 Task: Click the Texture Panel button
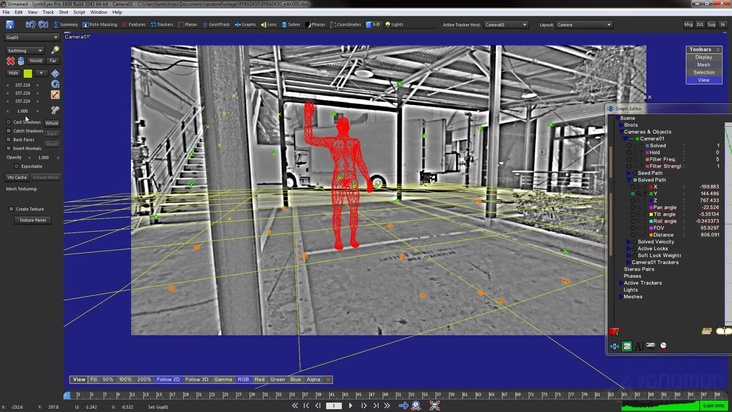click(33, 220)
